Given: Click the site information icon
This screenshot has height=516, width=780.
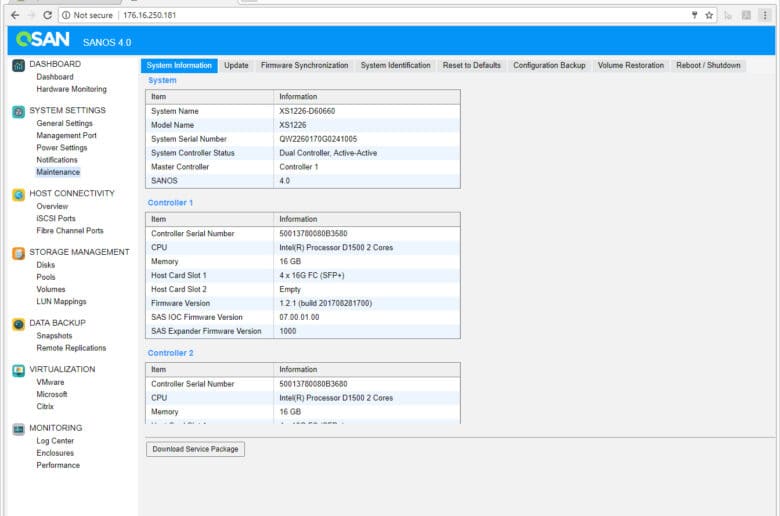Looking at the screenshot, I should [66, 15].
